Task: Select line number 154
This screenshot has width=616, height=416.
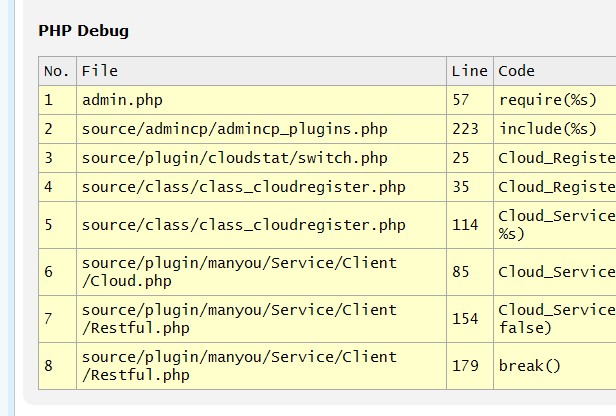Action: tap(465, 319)
